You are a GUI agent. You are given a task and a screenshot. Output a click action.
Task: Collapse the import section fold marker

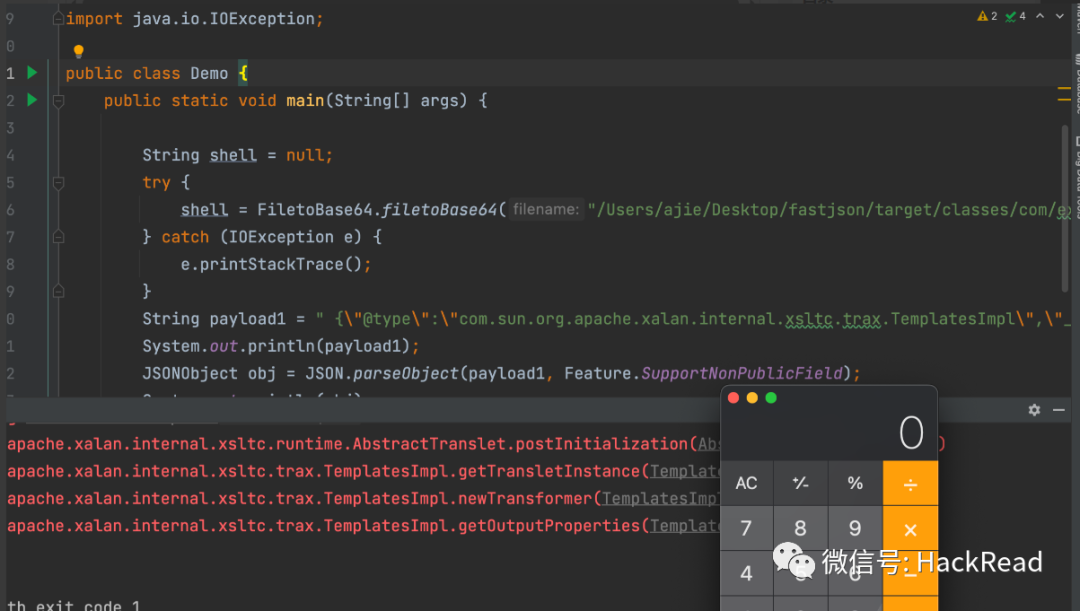(59, 19)
